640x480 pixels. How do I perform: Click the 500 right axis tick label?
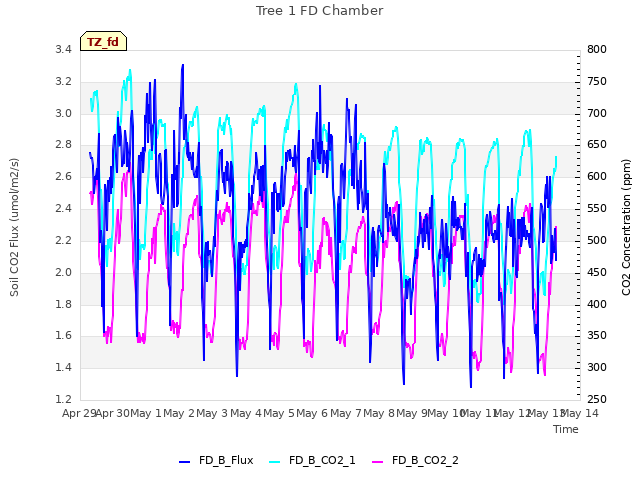[x=597, y=240]
